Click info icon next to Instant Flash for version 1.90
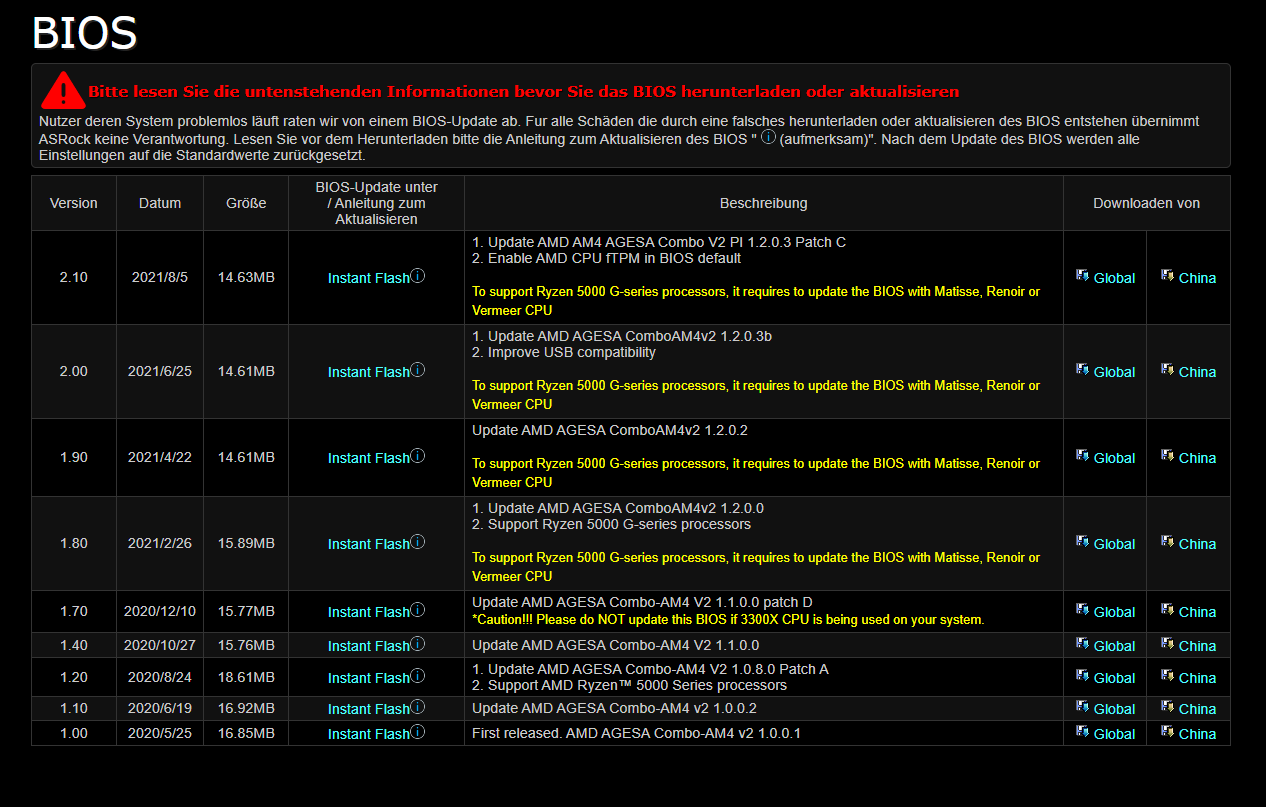The width and height of the screenshot is (1266, 807). [x=418, y=456]
